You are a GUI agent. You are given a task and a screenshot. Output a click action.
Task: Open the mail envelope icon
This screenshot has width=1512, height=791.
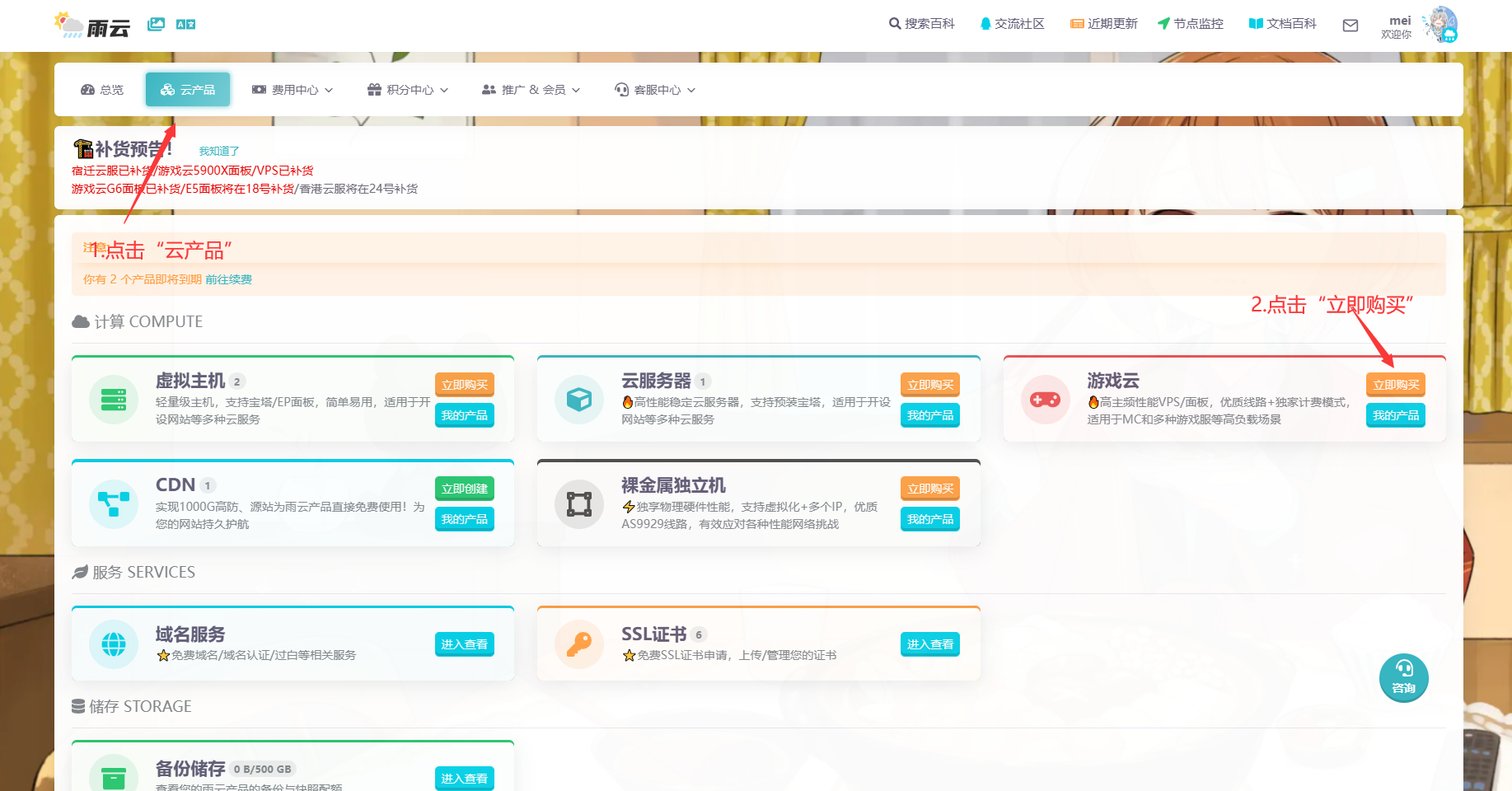click(1350, 26)
